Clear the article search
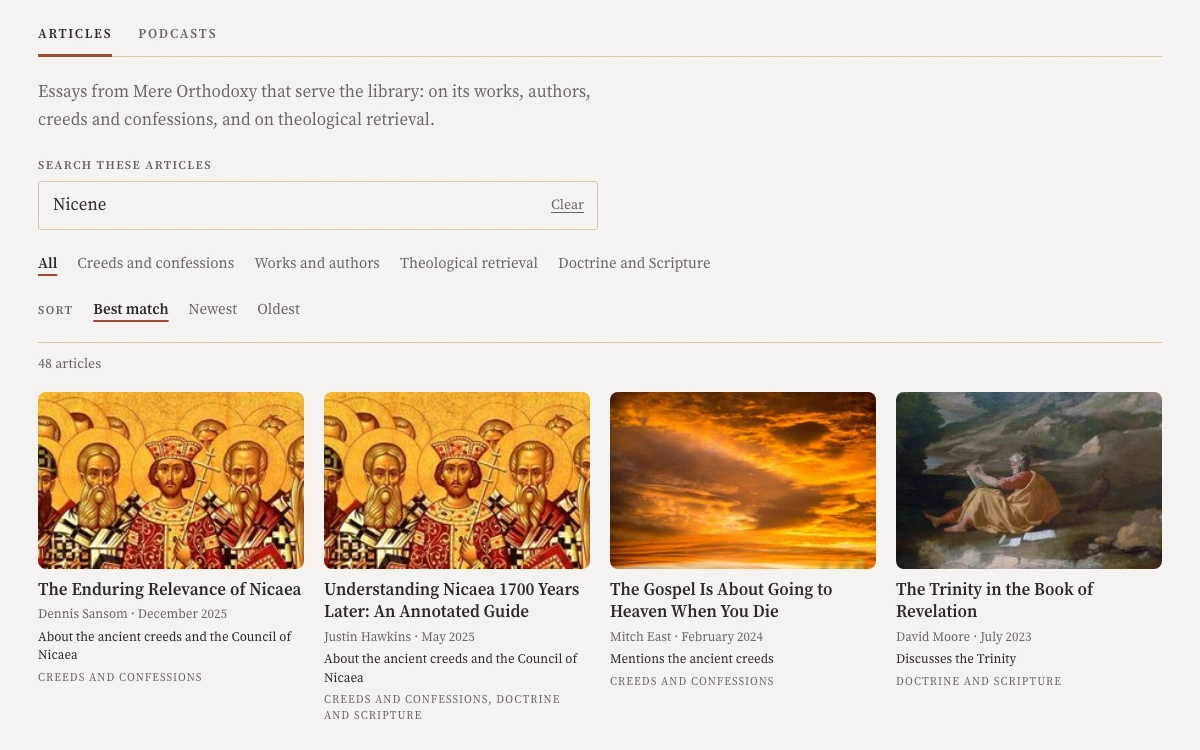Image resolution: width=1200 pixels, height=750 pixels. (567, 205)
